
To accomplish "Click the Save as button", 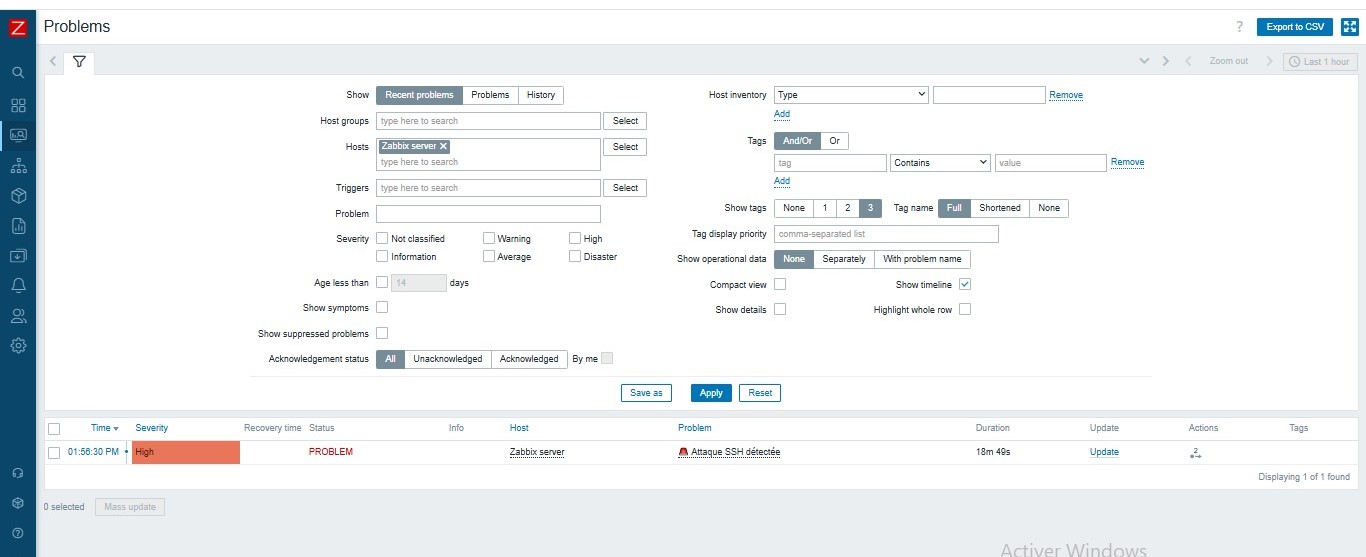I will pyautogui.click(x=646, y=393).
